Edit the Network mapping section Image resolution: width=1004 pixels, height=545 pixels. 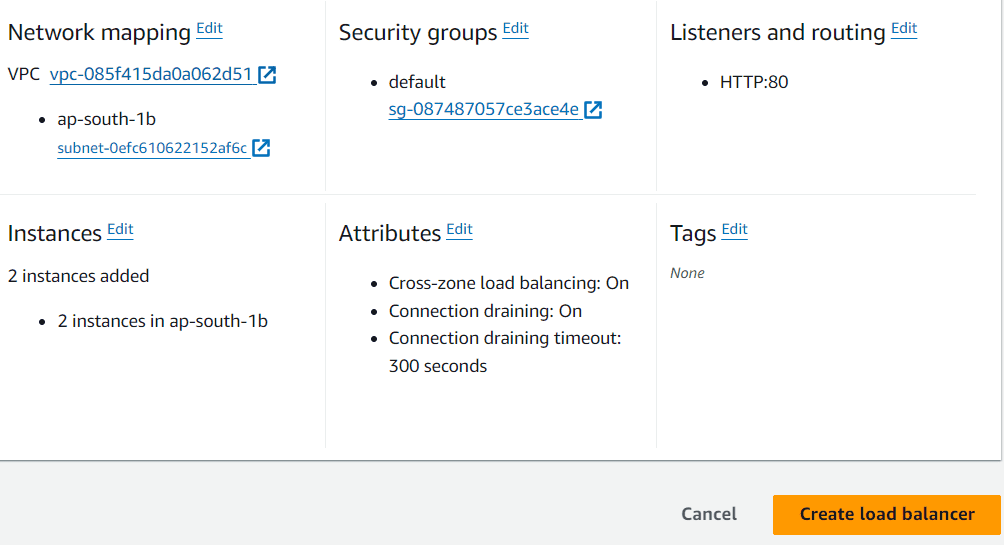[x=209, y=29]
